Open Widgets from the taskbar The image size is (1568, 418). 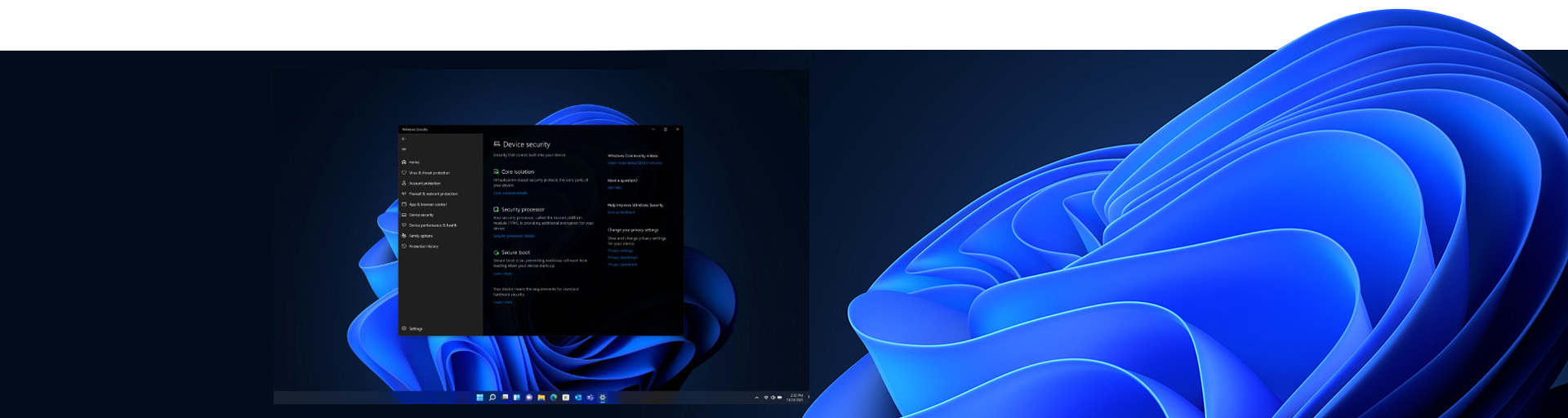click(516, 398)
